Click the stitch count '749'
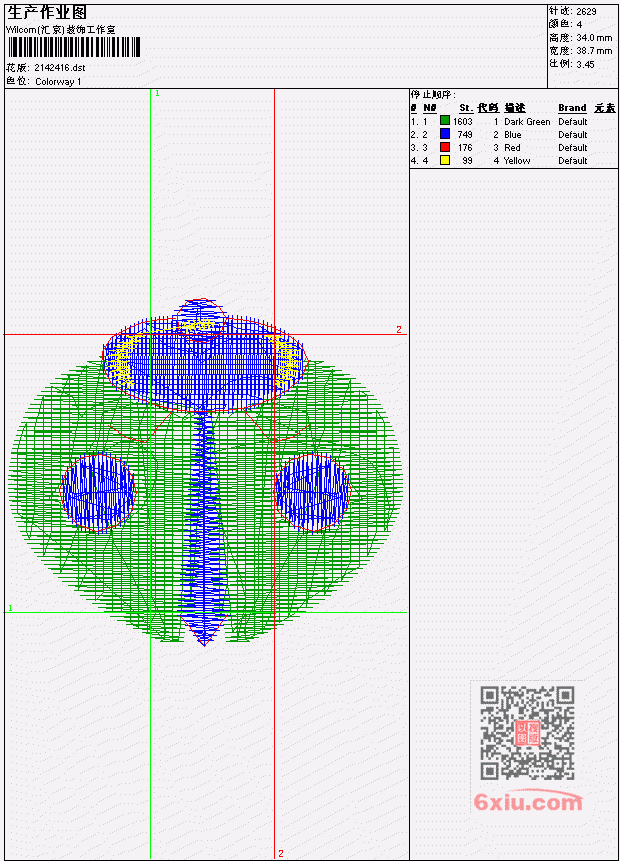Viewport: 620px width, 861px height. point(465,135)
